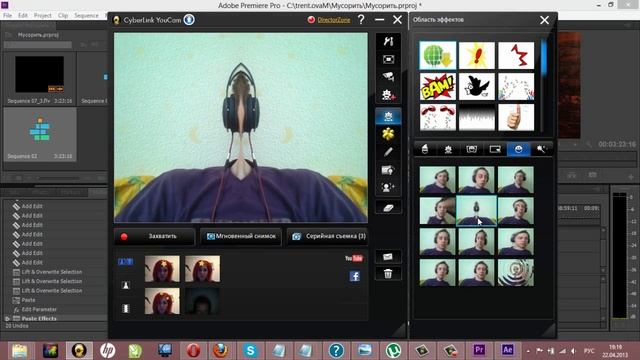Open the camera capture settings icon
Screen dimensions: 640x360
[x=388, y=170]
